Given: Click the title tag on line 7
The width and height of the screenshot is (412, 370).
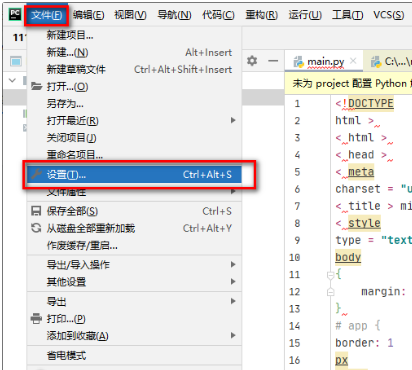Looking at the screenshot, I should point(364,206).
